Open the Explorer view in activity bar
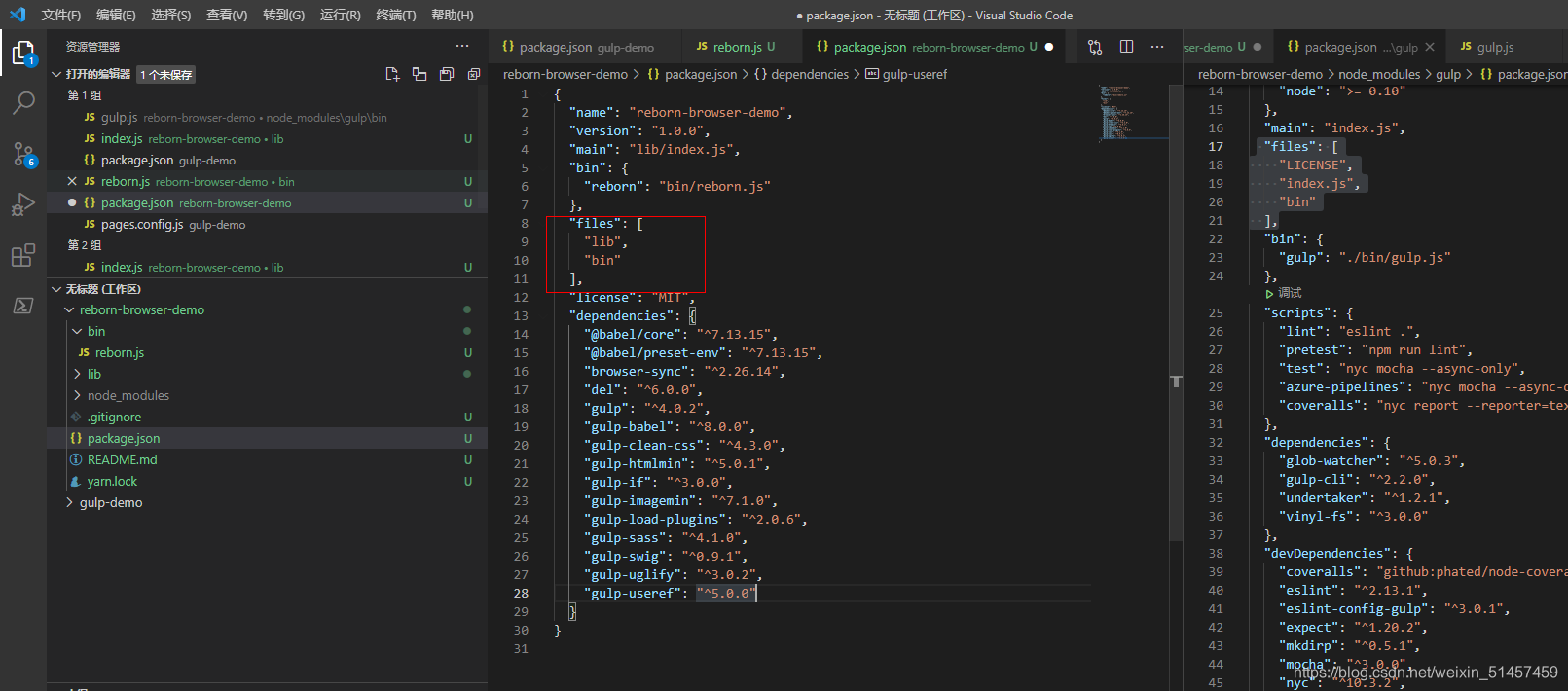The width and height of the screenshot is (1568, 691). (23, 52)
